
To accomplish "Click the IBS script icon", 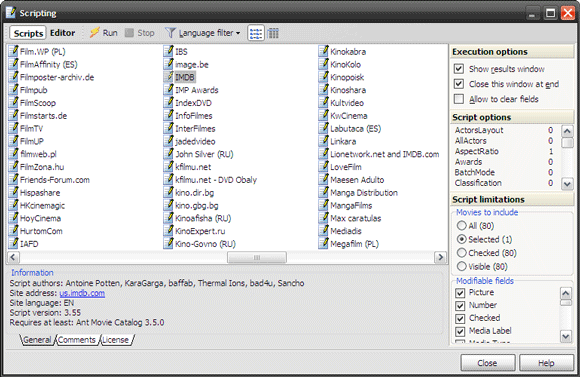I will [168, 51].
